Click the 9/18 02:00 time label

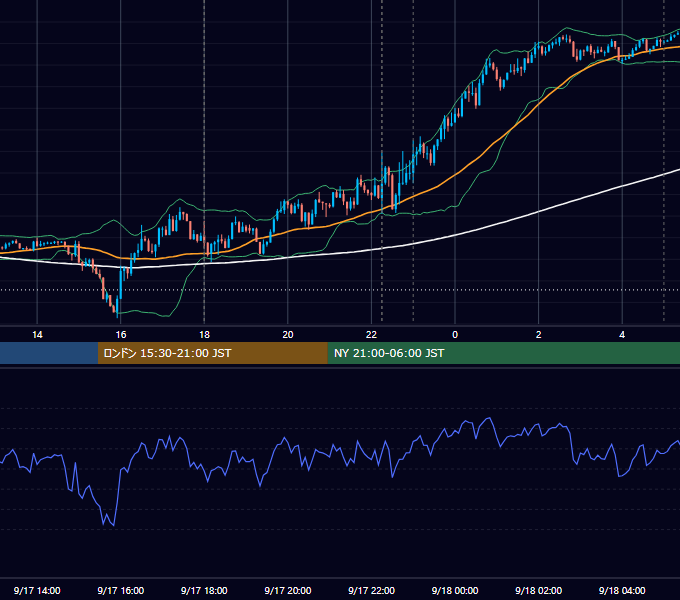tap(538, 590)
